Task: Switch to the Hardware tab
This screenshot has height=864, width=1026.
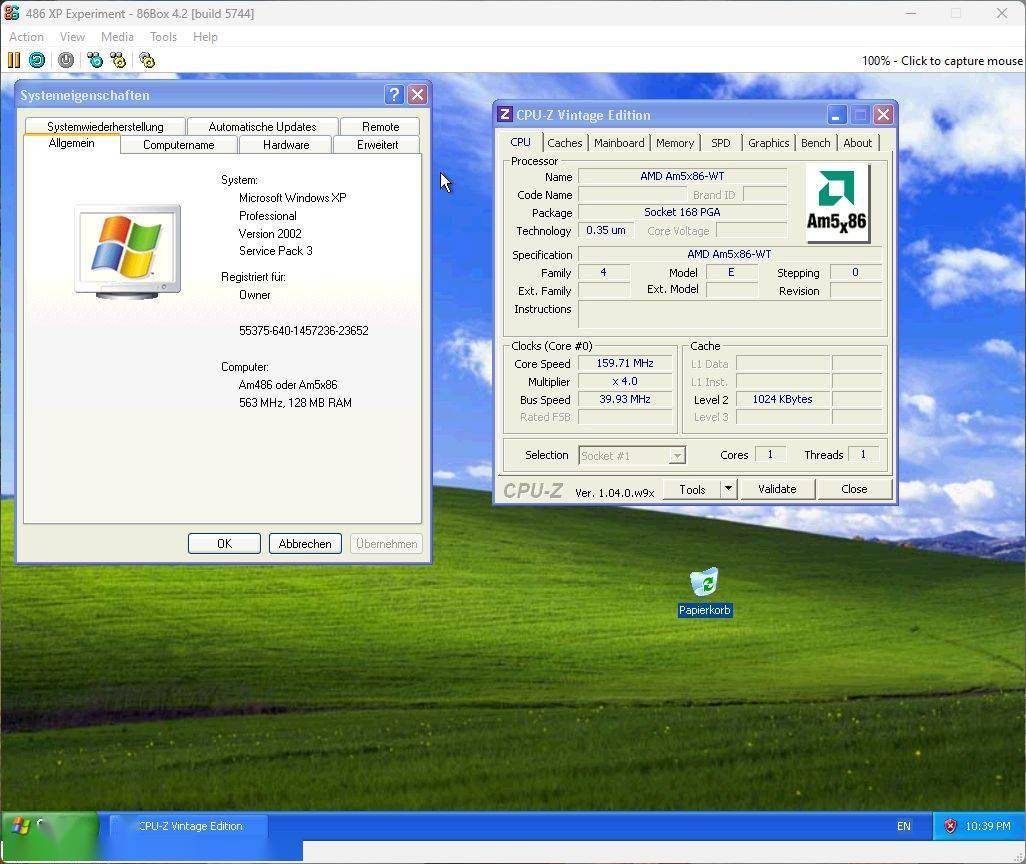Action: point(286,145)
